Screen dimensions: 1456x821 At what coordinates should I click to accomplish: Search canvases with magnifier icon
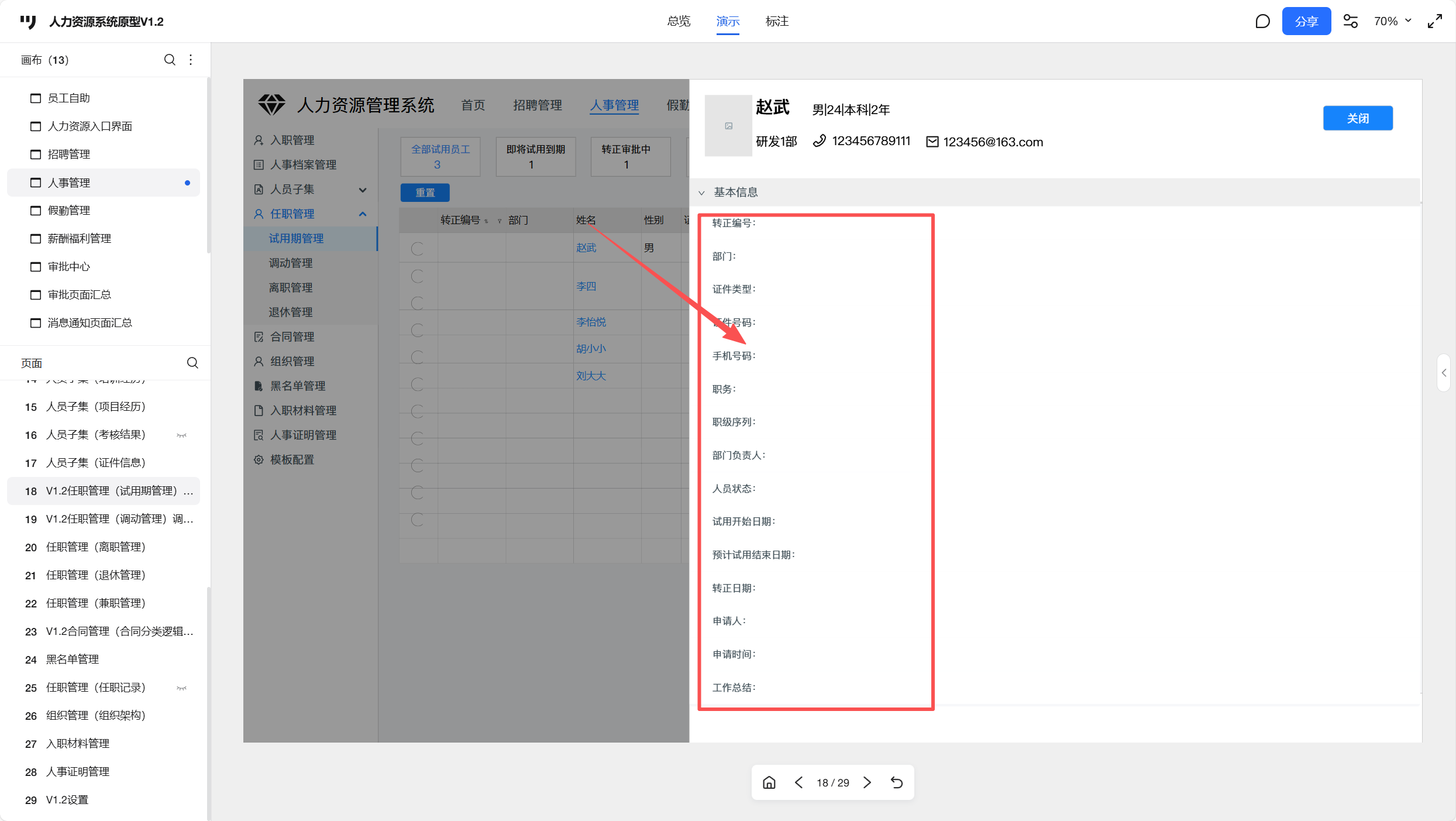(x=170, y=60)
